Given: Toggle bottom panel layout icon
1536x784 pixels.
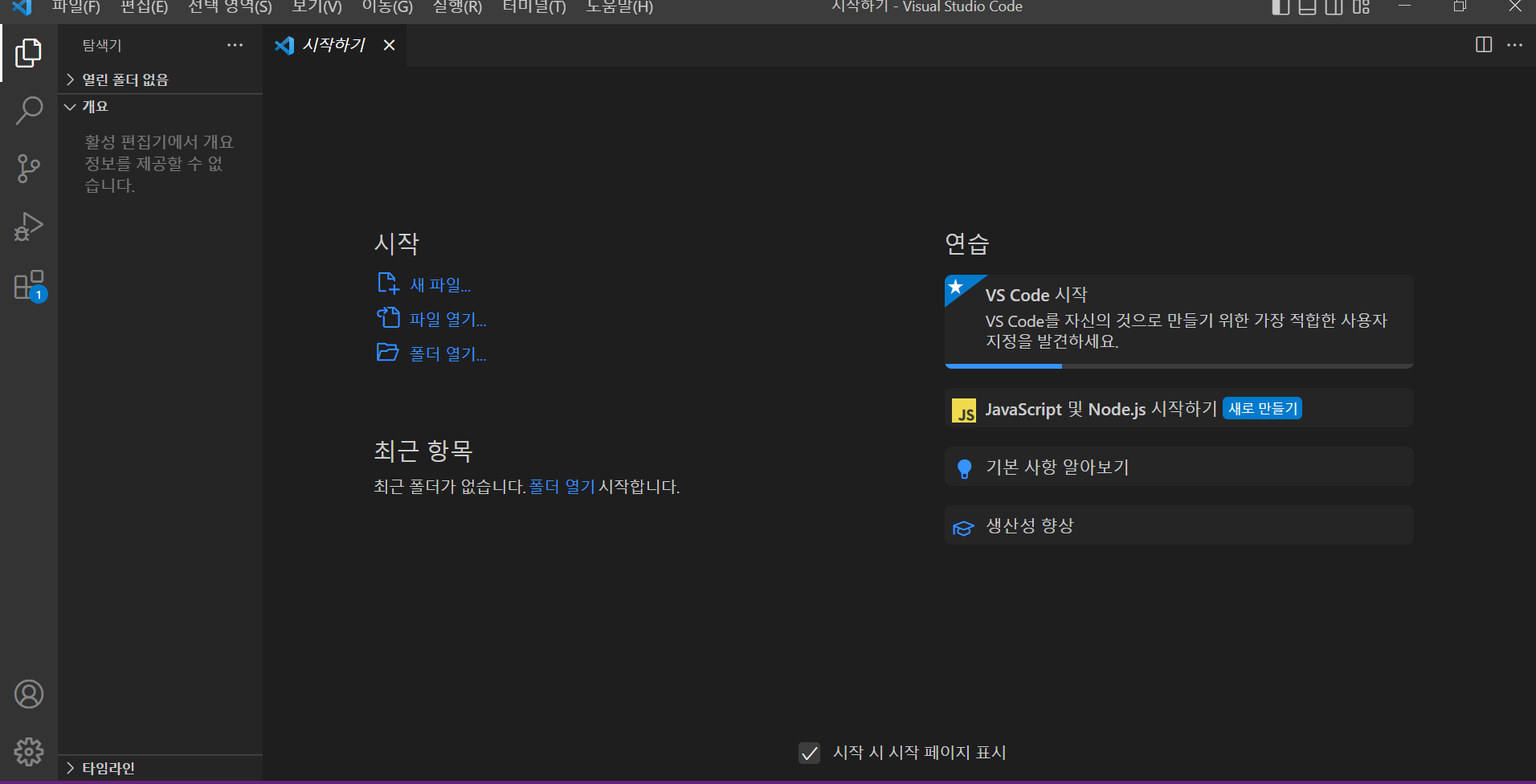Looking at the screenshot, I should [x=1307, y=7].
